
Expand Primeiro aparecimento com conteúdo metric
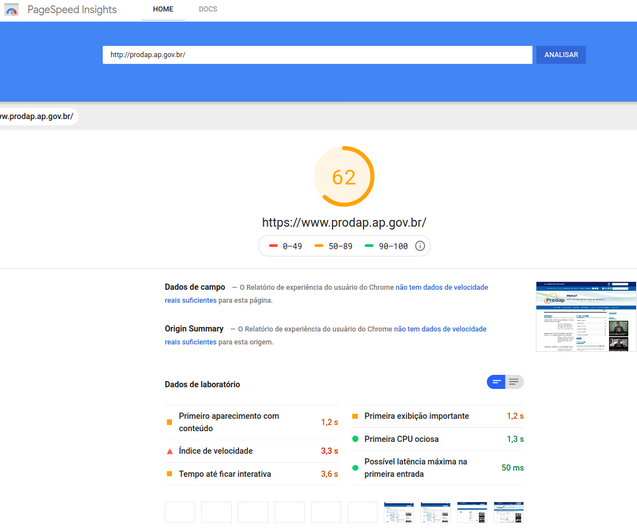pos(229,422)
